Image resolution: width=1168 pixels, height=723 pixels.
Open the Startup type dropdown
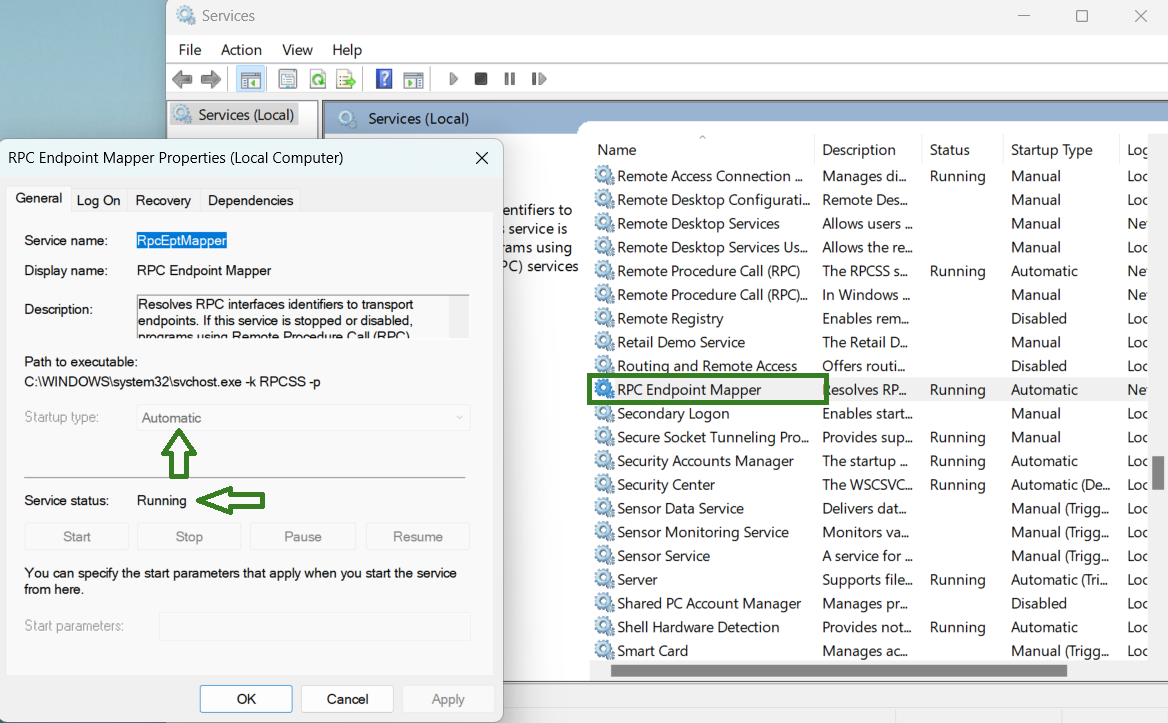click(x=303, y=418)
